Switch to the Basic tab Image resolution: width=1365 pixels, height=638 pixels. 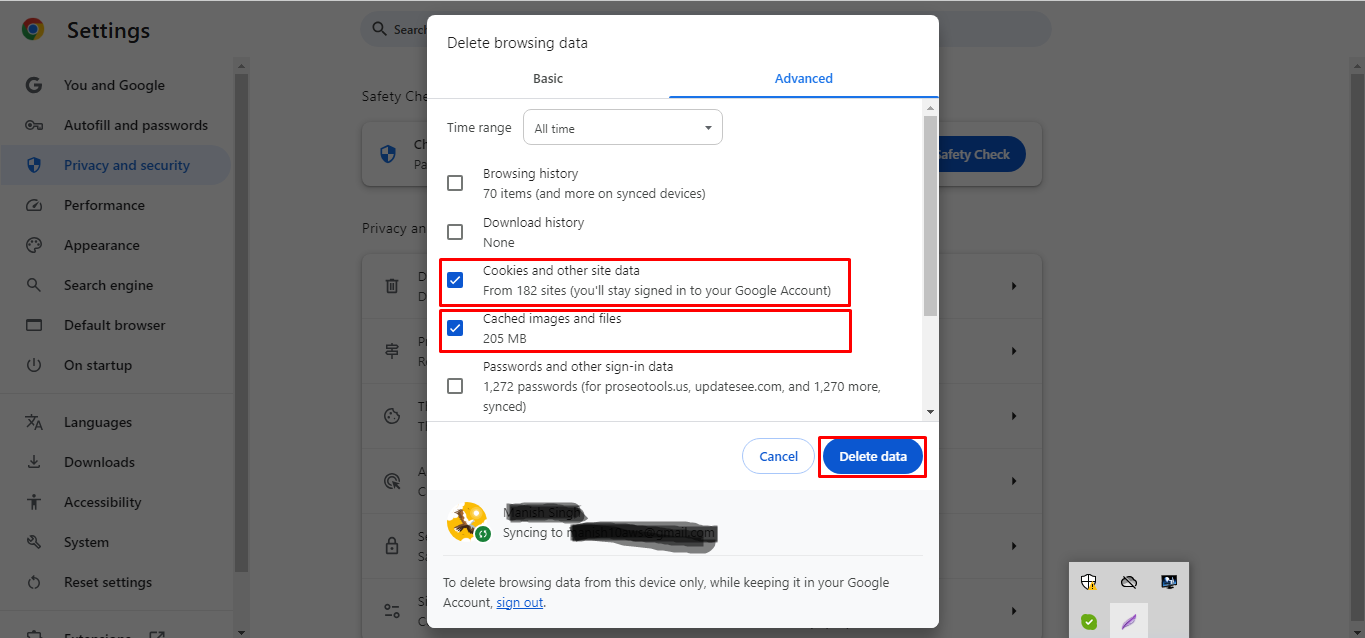pyautogui.click(x=548, y=78)
